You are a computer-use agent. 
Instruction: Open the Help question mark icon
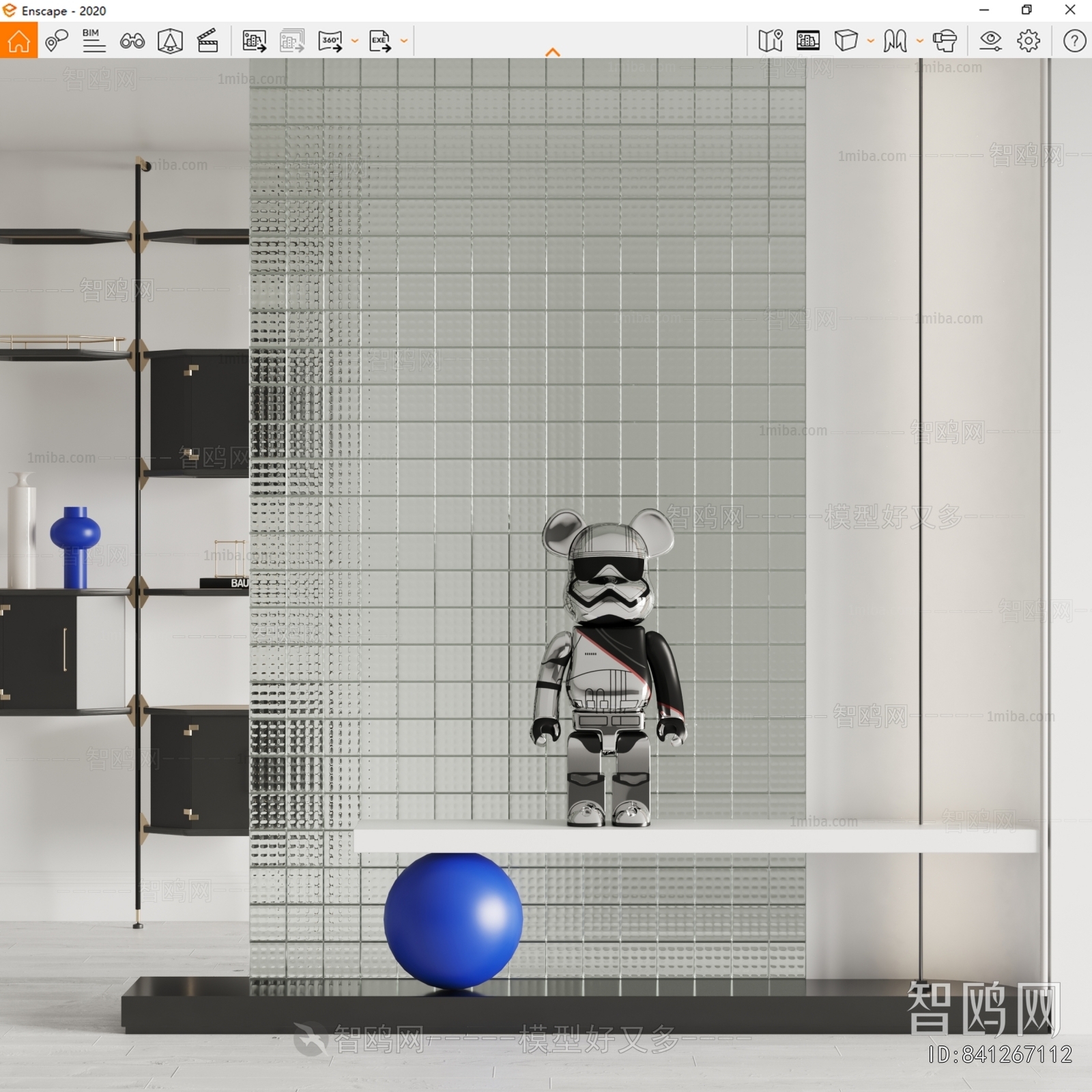(x=1074, y=41)
